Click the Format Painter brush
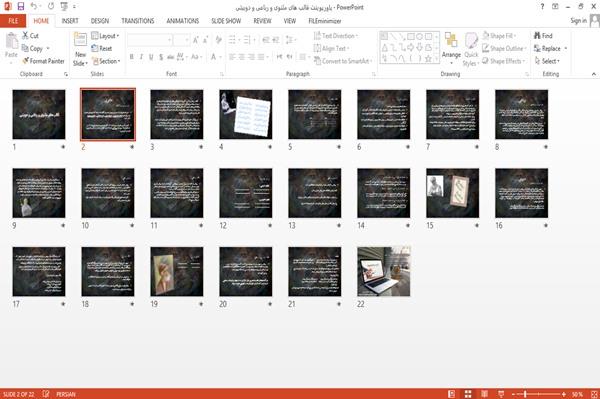Screen dimensions: 600x399 coord(43,61)
